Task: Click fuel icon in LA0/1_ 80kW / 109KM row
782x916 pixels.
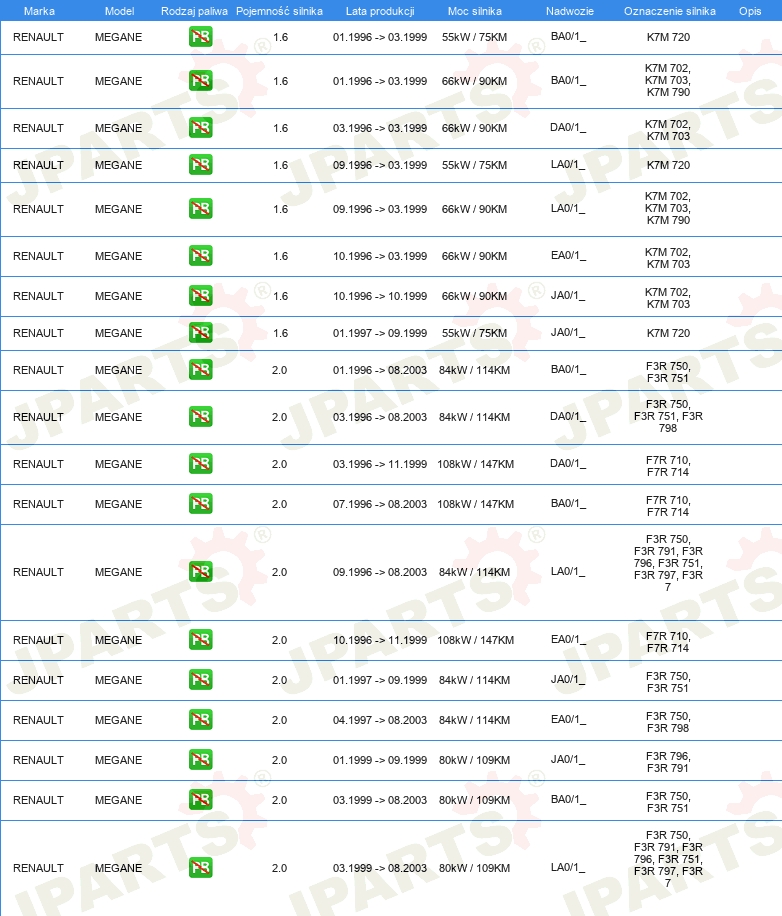Action: (200, 868)
